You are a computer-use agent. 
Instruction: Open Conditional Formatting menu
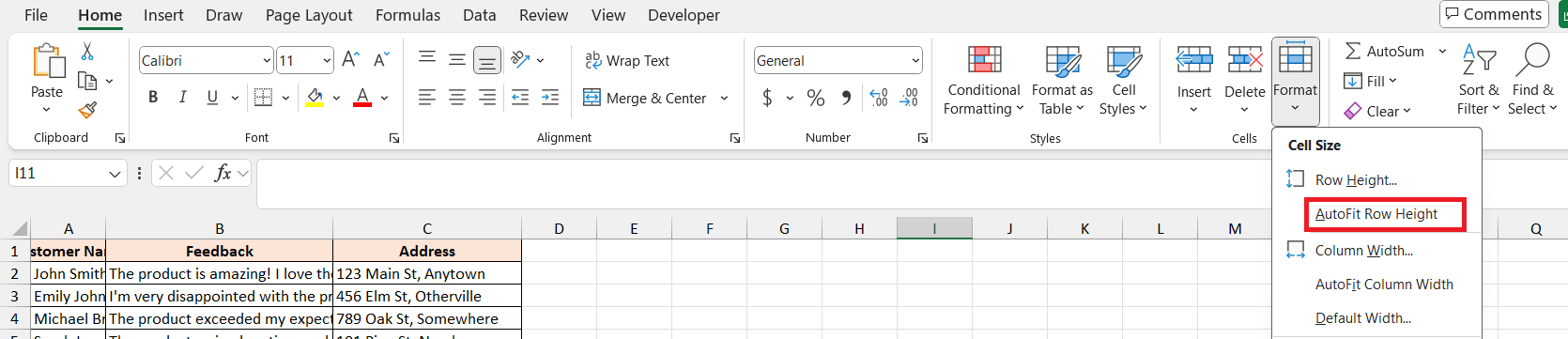click(984, 81)
